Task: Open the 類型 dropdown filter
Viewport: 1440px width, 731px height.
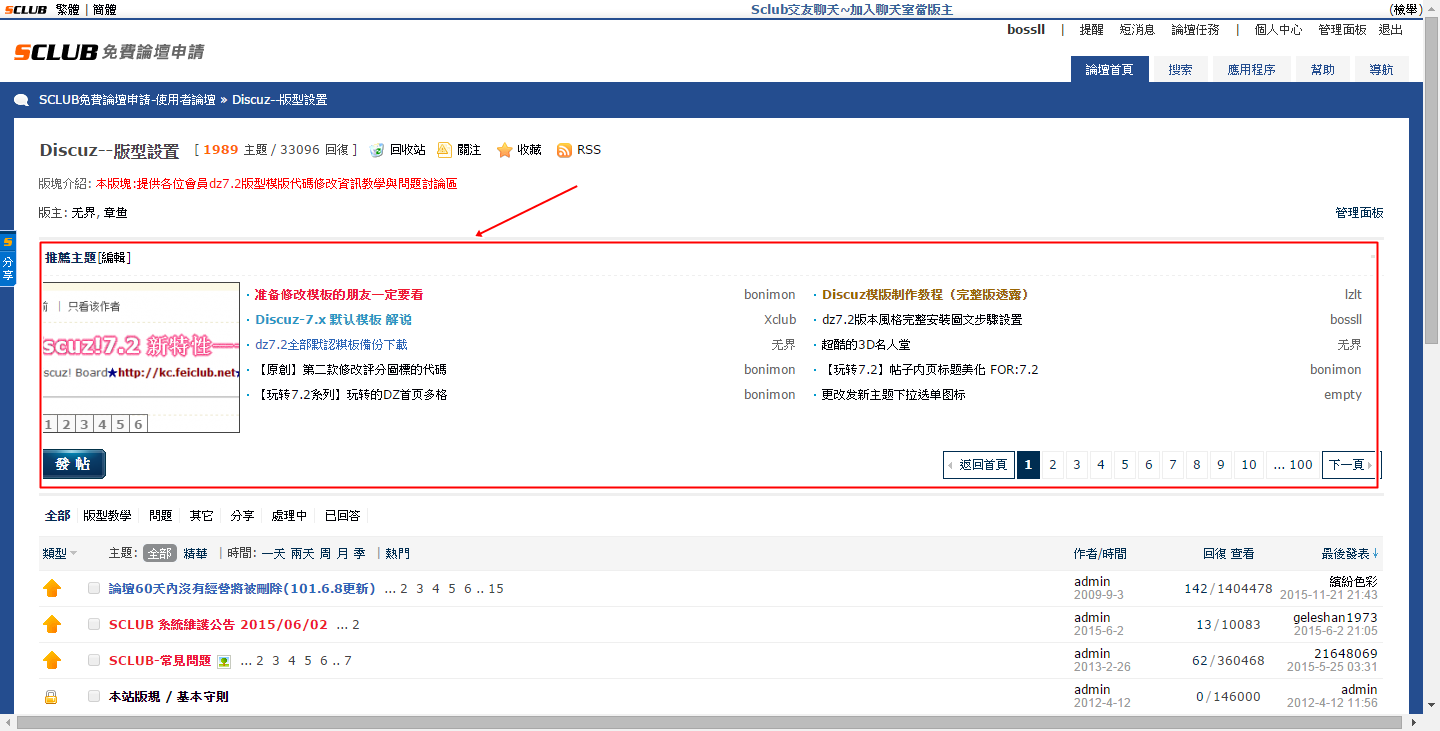Action: click(x=60, y=554)
